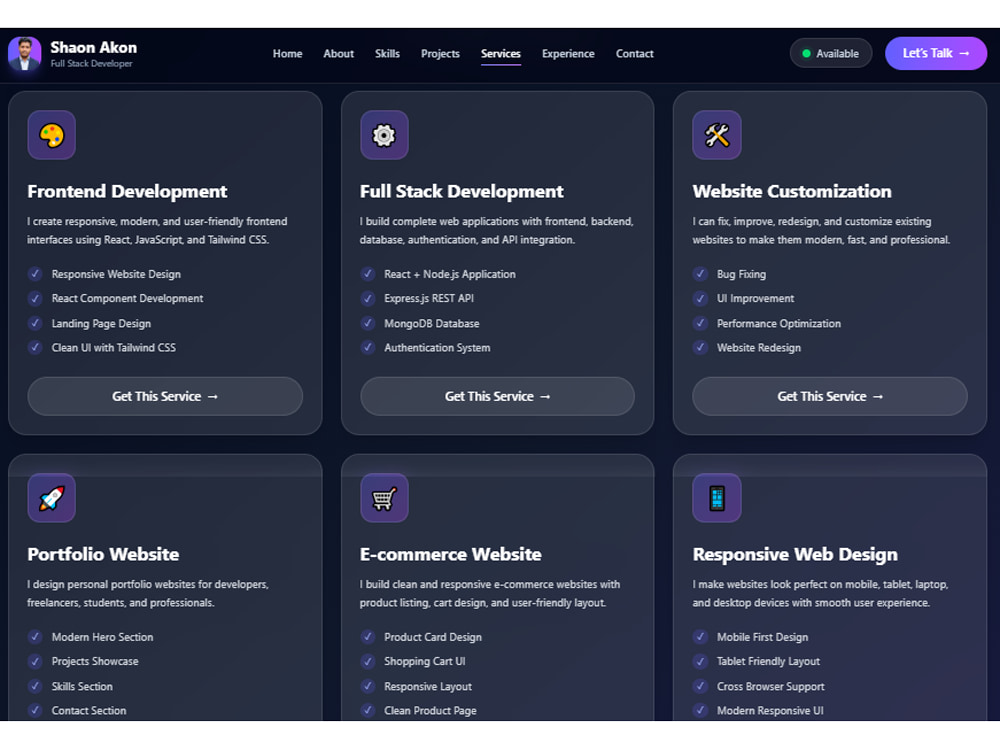Click checkmark beside Product Card Design
Viewport: 1000px width, 750px height.
click(x=367, y=636)
